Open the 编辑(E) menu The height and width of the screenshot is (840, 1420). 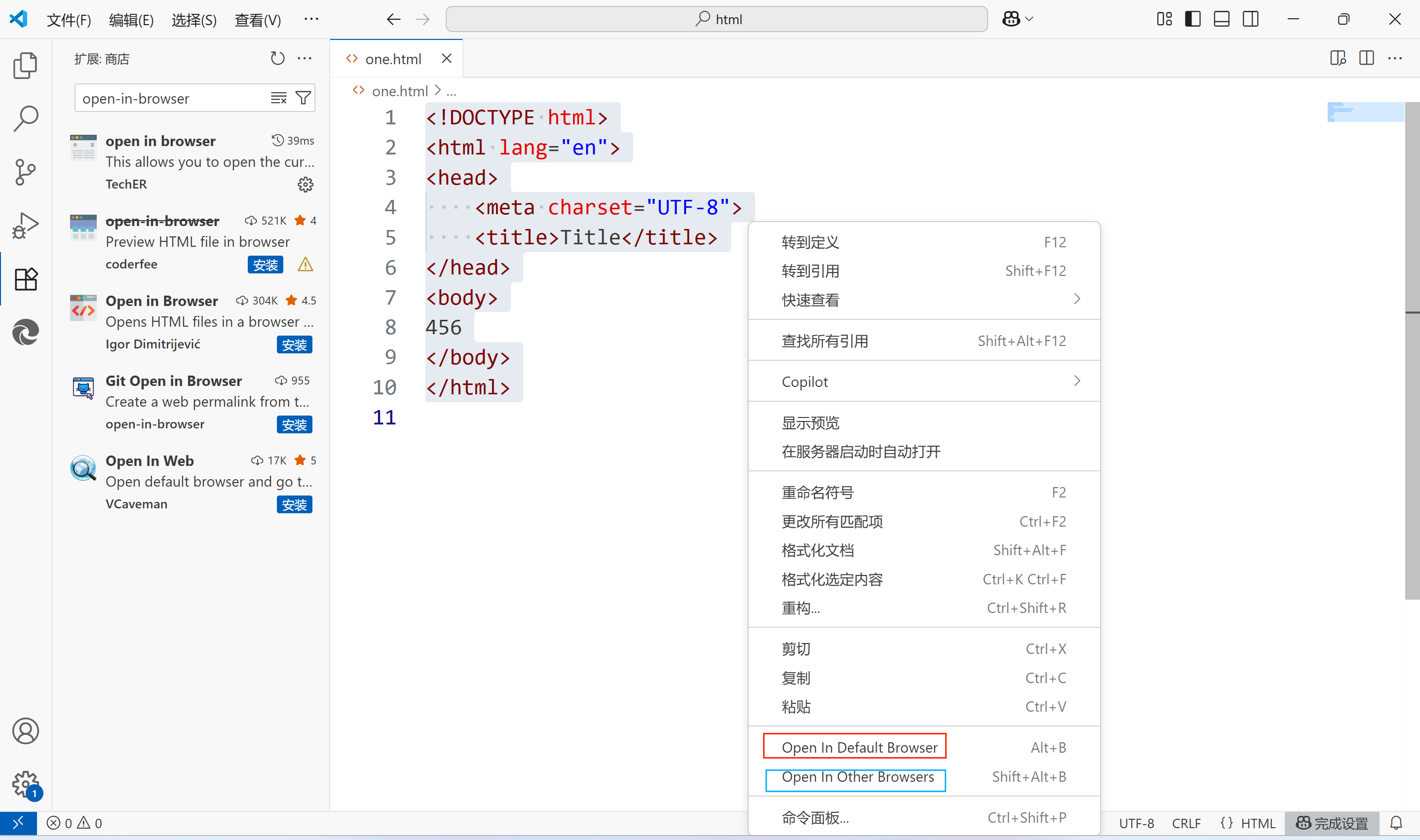(131, 20)
